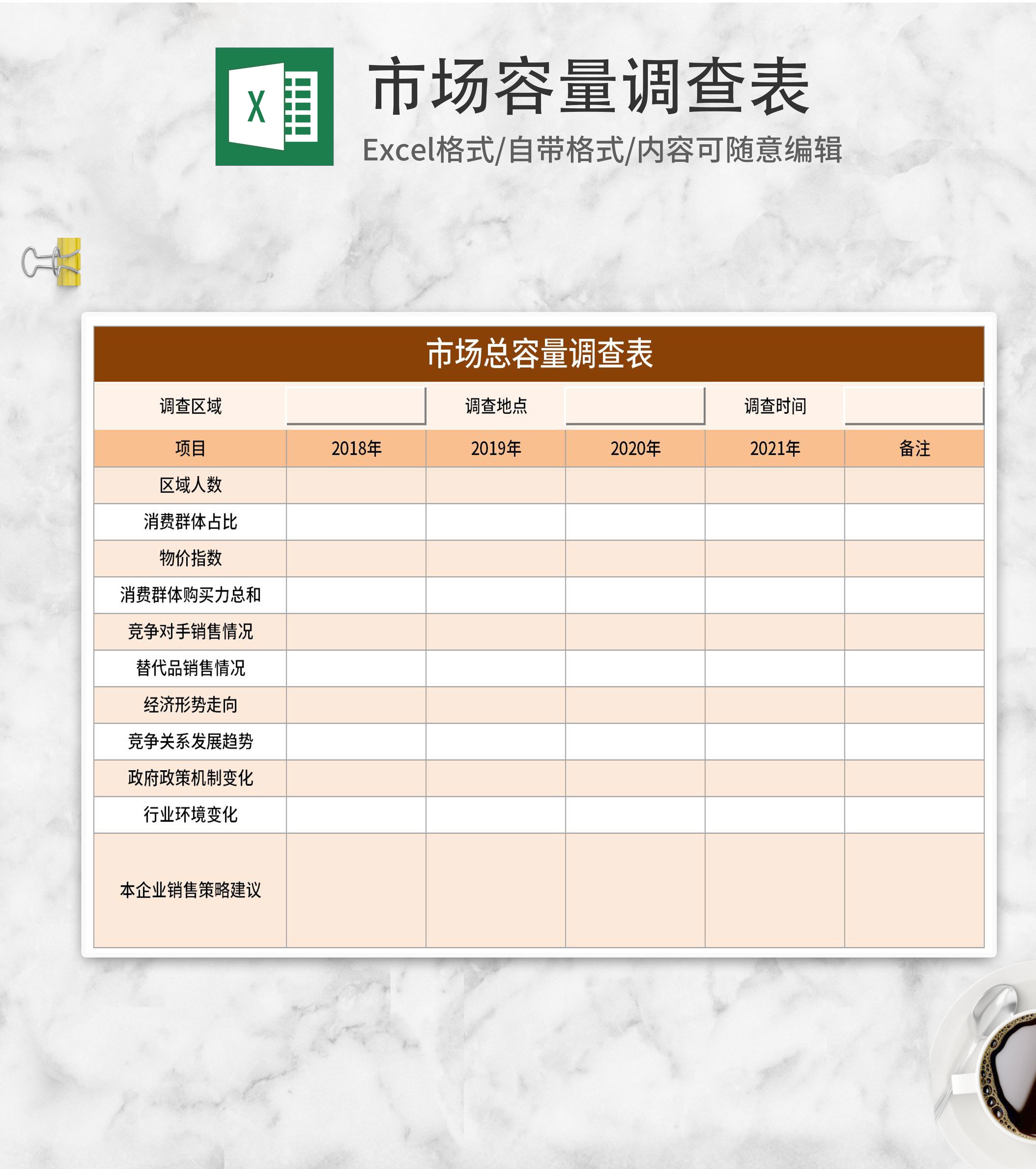Click the brown 市场总容量调查表 title bar
Viewport: 1036px width, 1169px height.
[539, 354]
